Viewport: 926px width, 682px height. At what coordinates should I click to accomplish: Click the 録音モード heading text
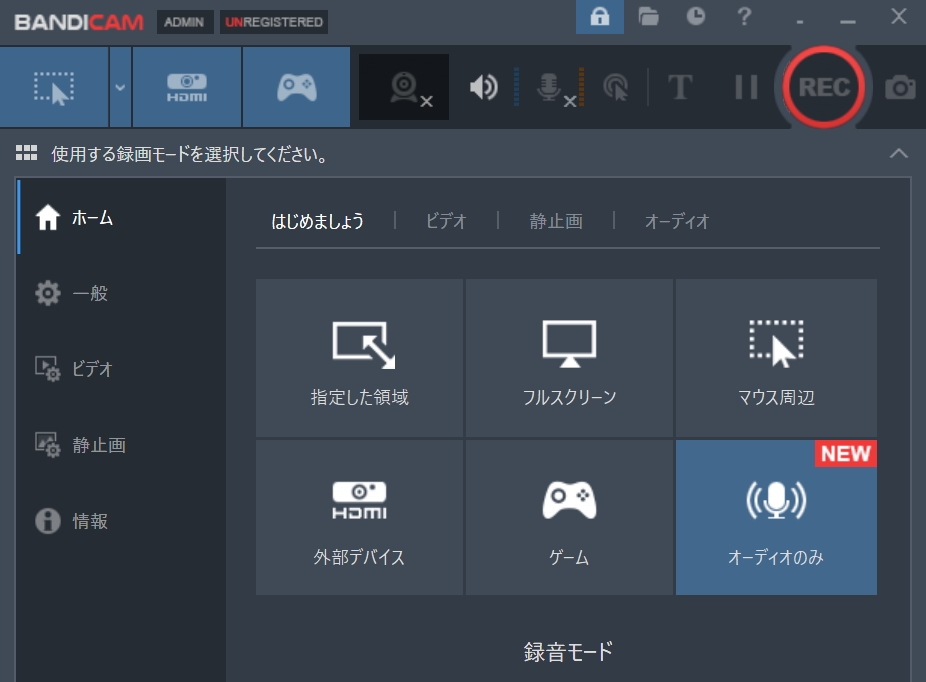click(x=568, y=652)
